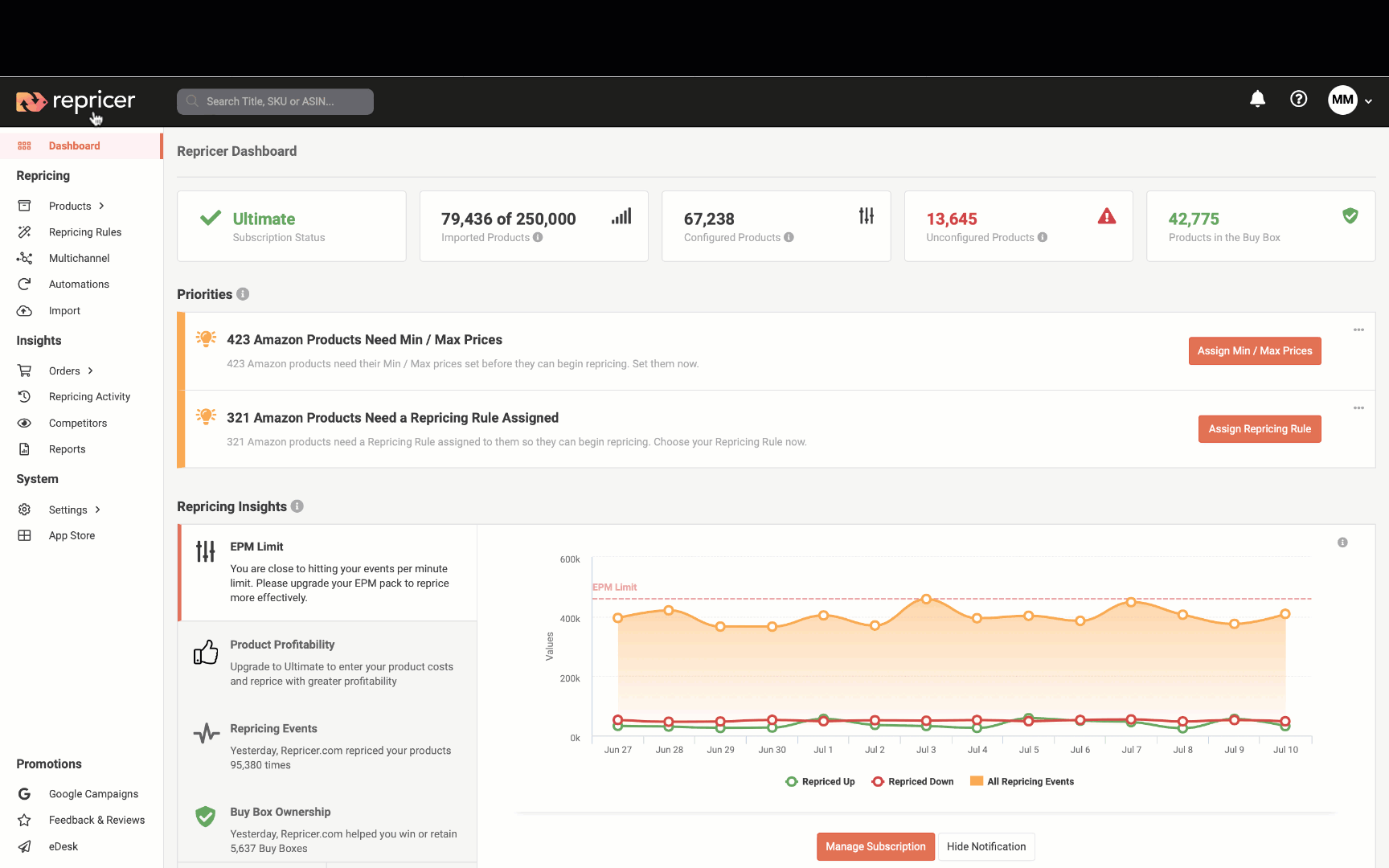Click the Repricing Insights info icon
The image size is (1389, 868).
coord(297,506)
